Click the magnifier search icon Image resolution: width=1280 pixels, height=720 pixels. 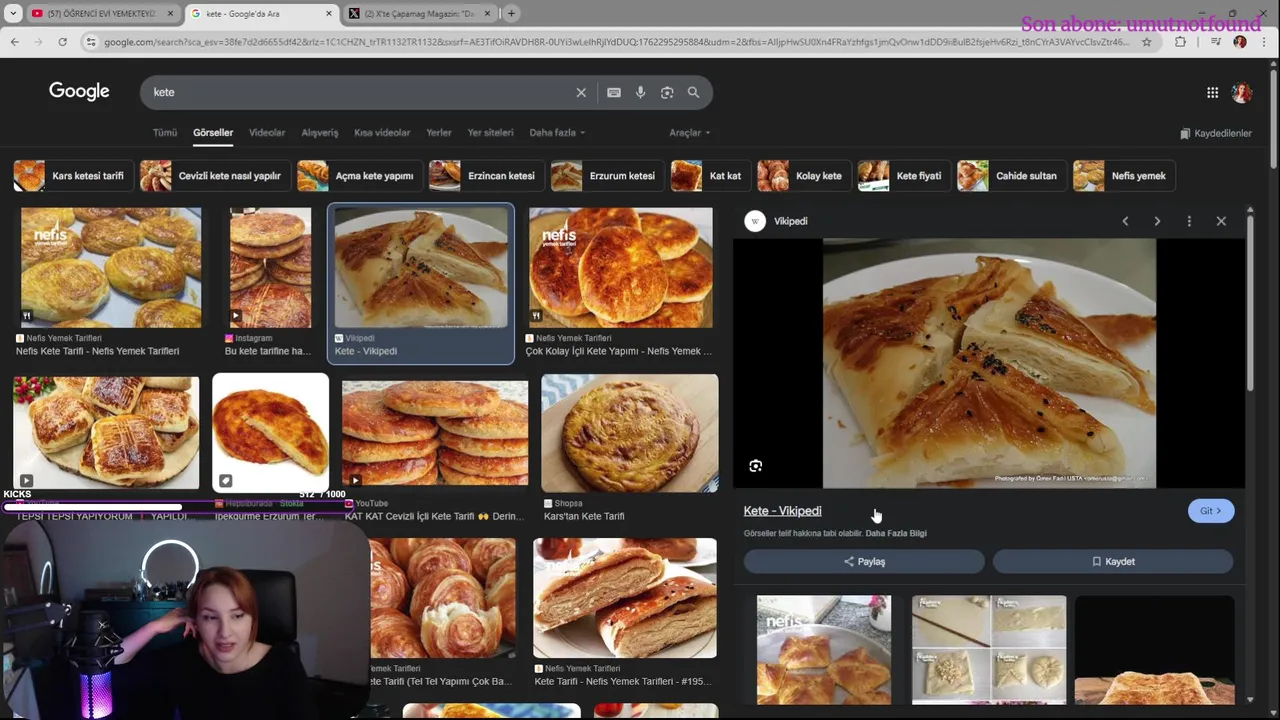(693, 92)
